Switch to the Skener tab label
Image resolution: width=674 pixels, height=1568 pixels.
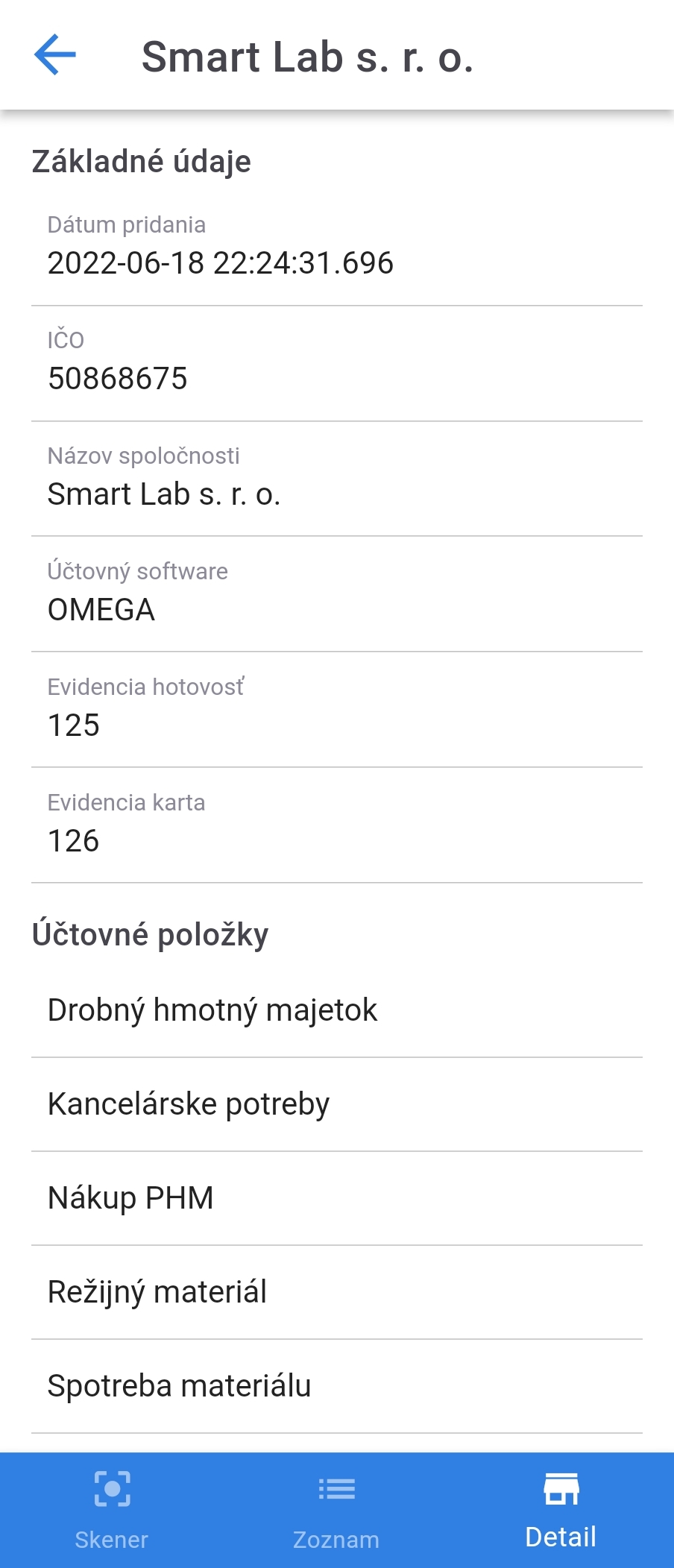(112, 1540)
